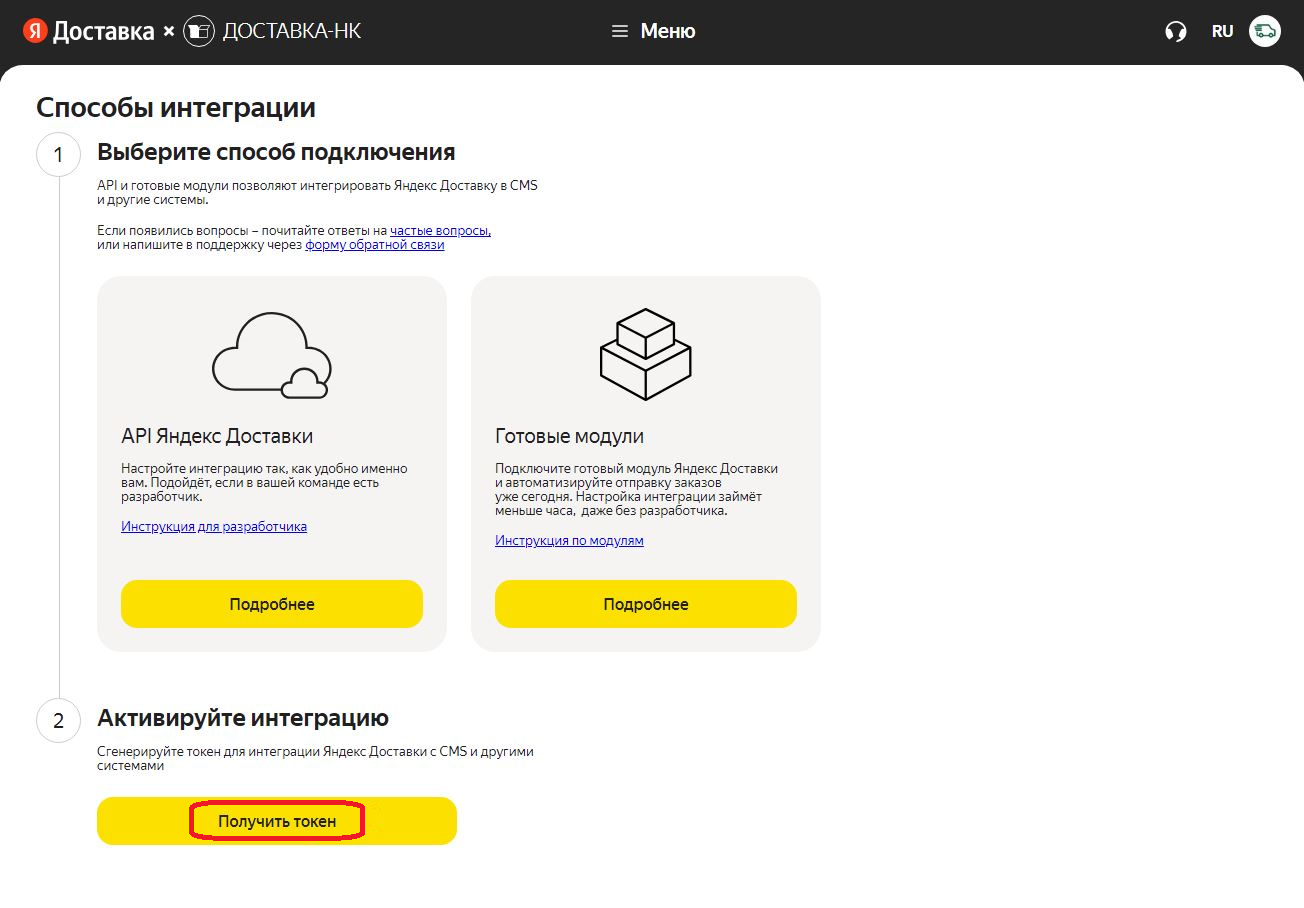This screenshot has width=1304, height=908.
Task: Click the step 1 circle marker
Action: click(x=58, y=155)
